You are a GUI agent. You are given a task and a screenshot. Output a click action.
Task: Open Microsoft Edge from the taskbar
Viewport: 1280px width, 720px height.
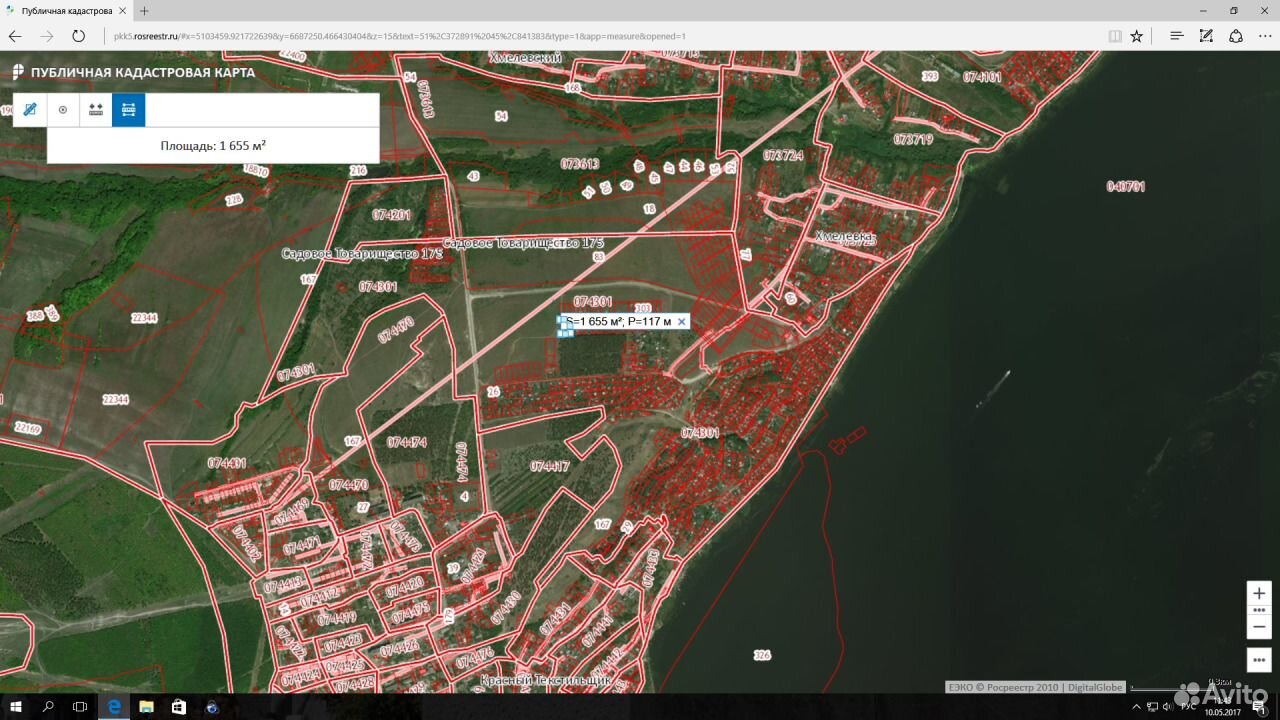click(114, 707)
